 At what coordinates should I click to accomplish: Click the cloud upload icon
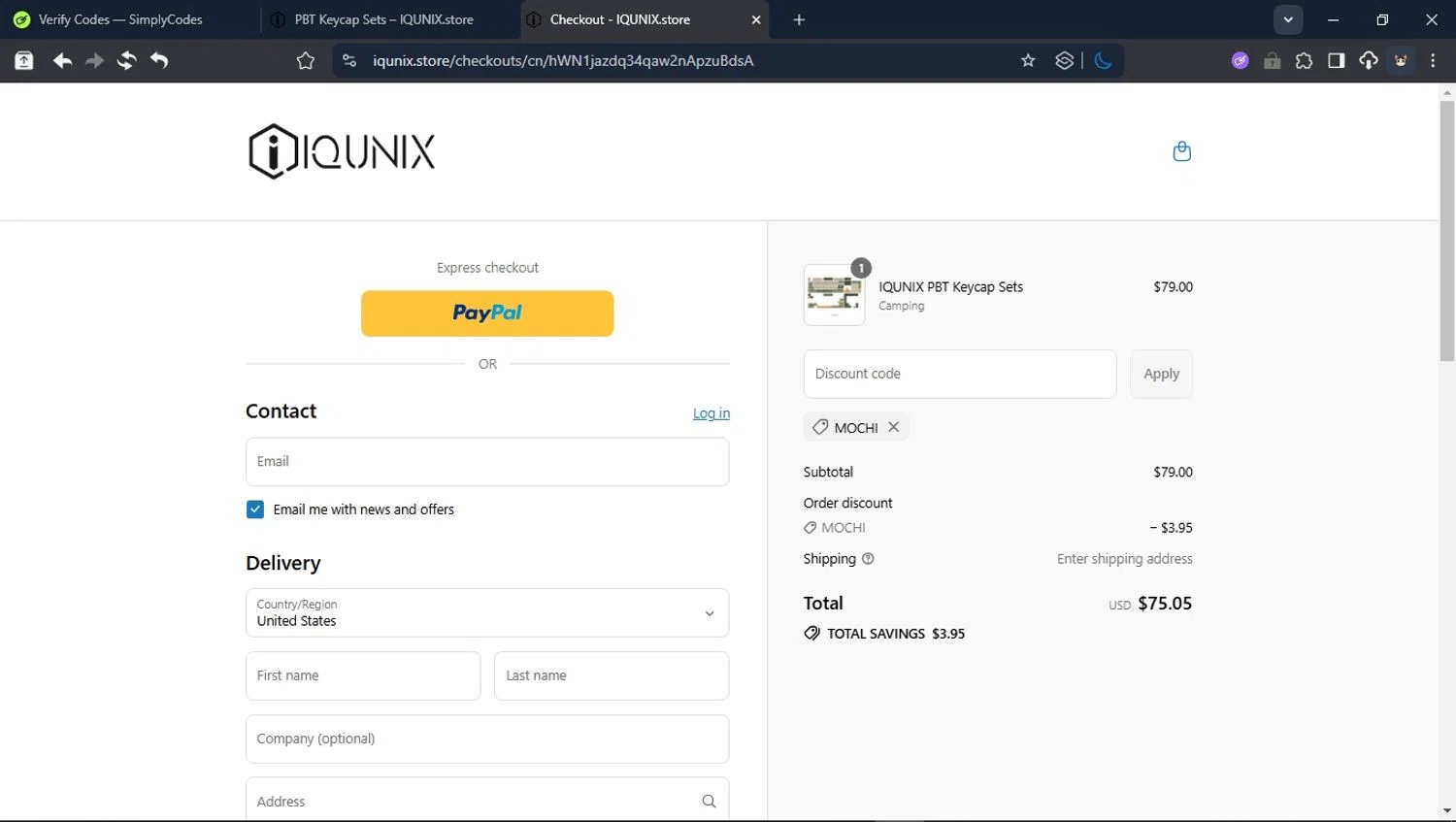click(x=1369, y=60)
